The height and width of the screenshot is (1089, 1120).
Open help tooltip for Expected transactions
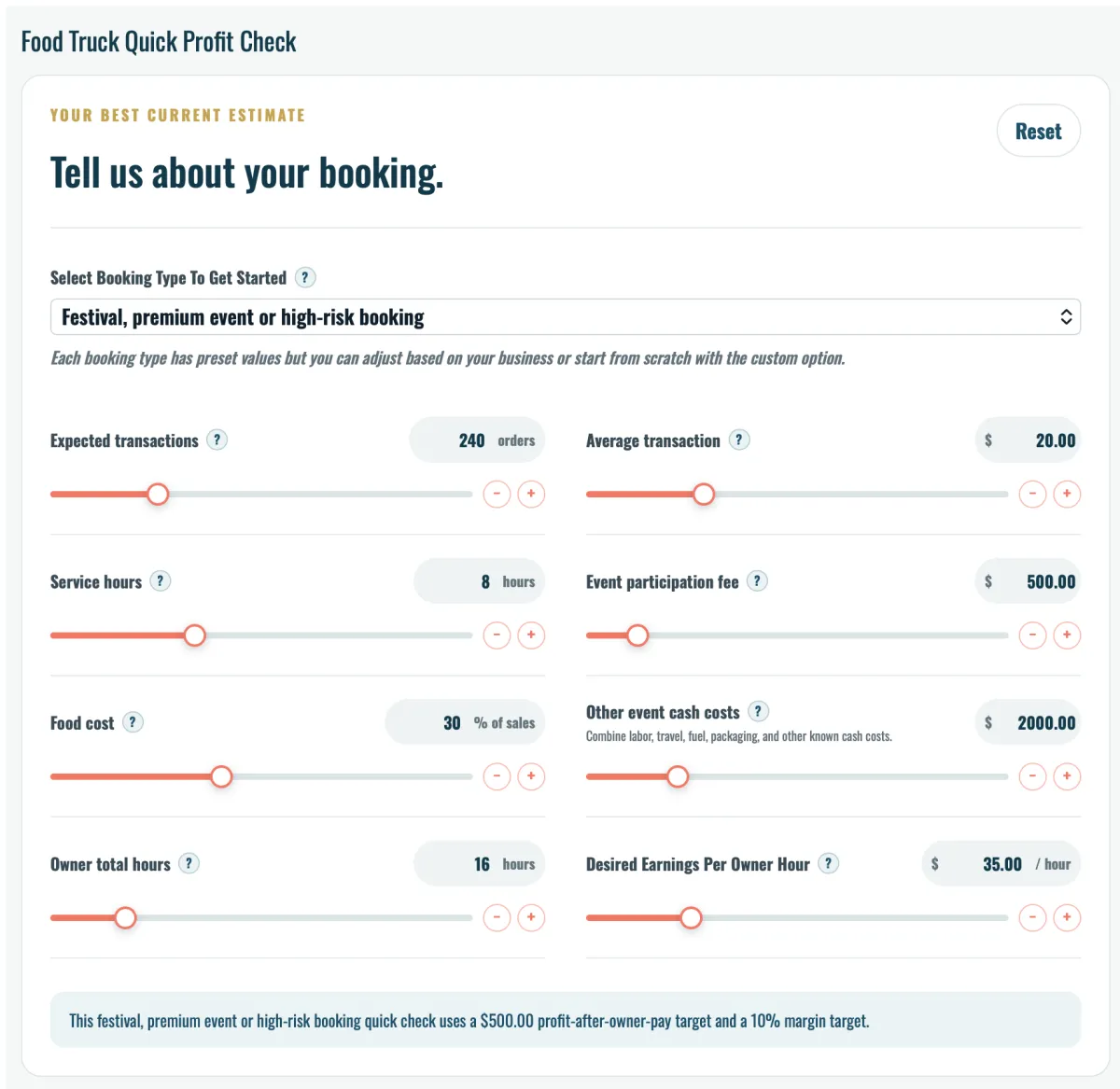click(217, 440)
